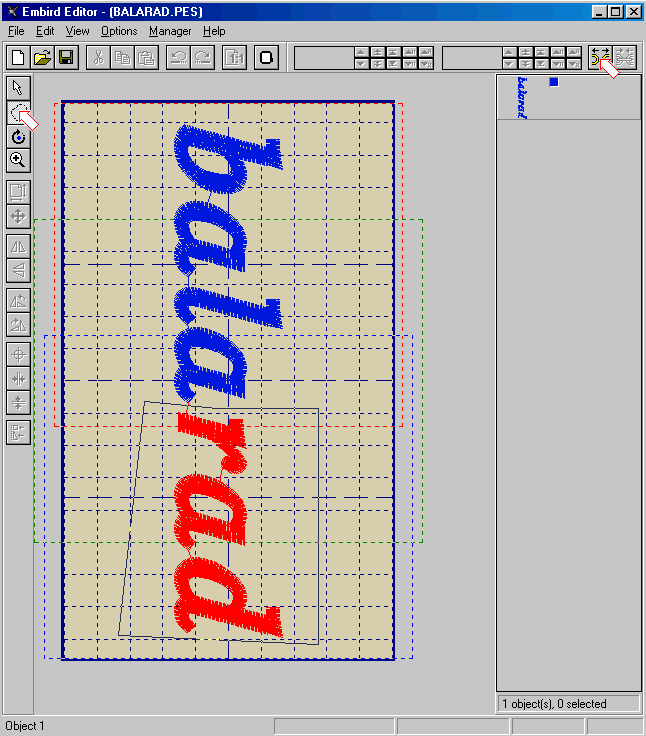Click the Paste clipboard icon

click(146, 58)
